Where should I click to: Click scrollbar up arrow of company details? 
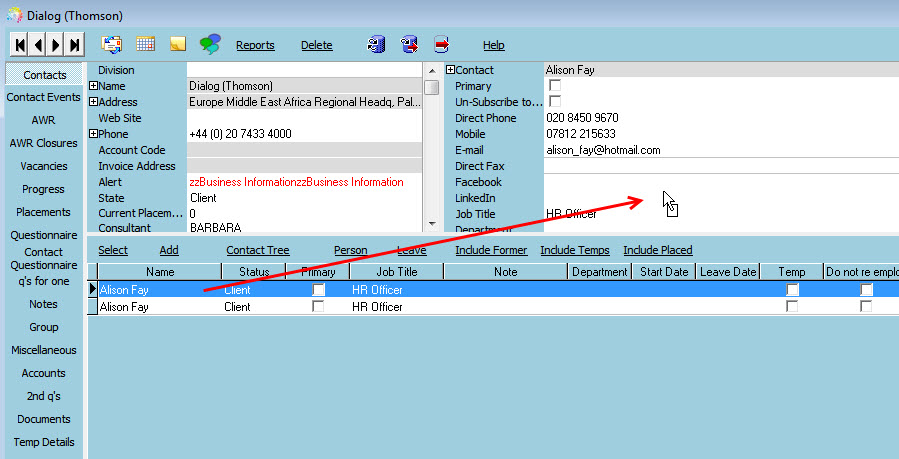pyautogui.click(x=432, y=72)
